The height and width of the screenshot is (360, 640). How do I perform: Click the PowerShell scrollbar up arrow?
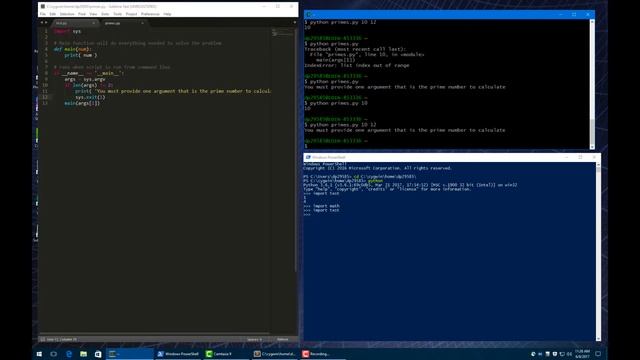pos(598,164)
